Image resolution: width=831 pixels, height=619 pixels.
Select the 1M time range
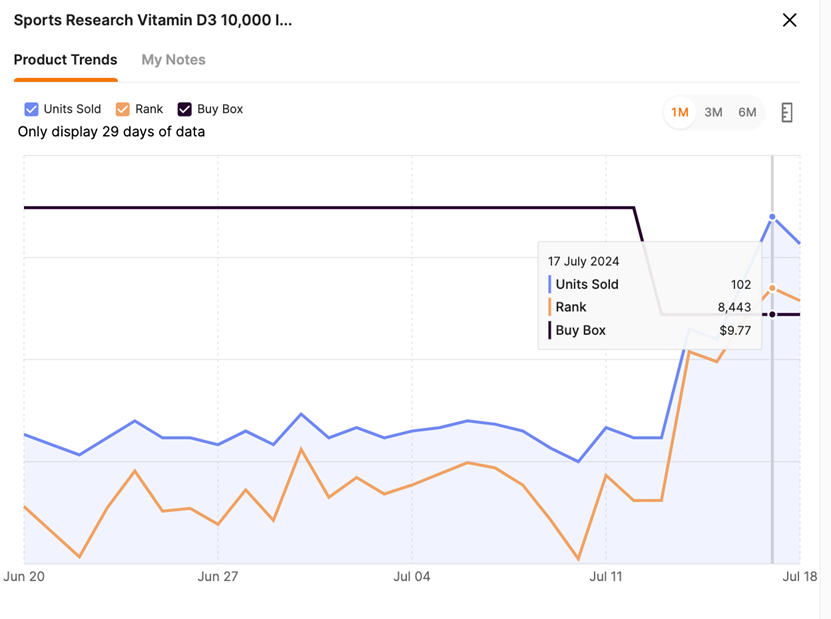tap(680, 112)
